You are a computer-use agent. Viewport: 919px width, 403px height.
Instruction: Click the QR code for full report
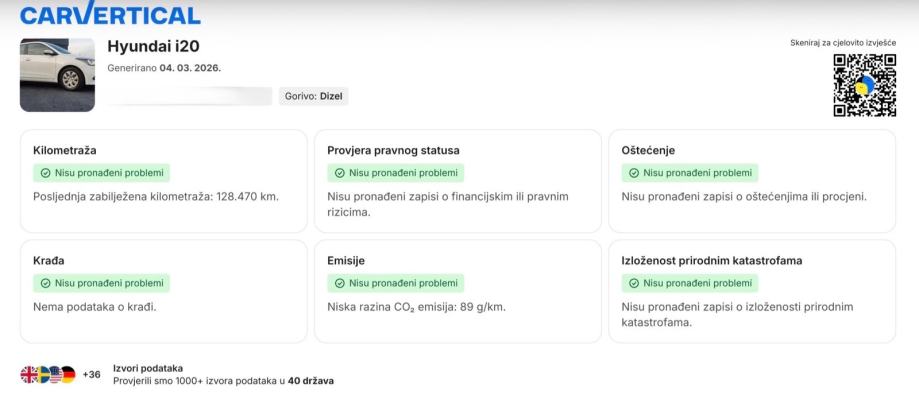(864, 85)
